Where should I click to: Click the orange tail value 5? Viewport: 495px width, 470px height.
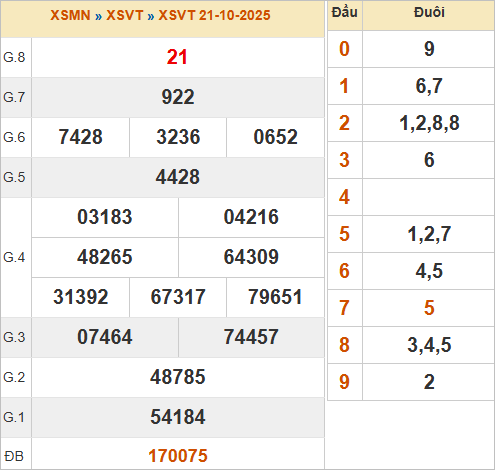(x=429, y=308)
